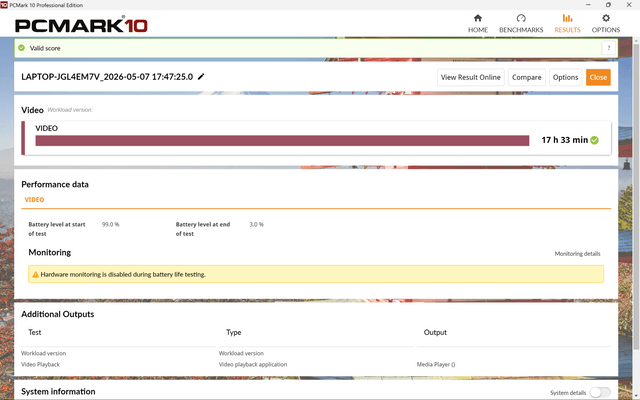This screenshot has height=400, width=640.
Task: Click the Monitoring heading
Action: point(49,252)
